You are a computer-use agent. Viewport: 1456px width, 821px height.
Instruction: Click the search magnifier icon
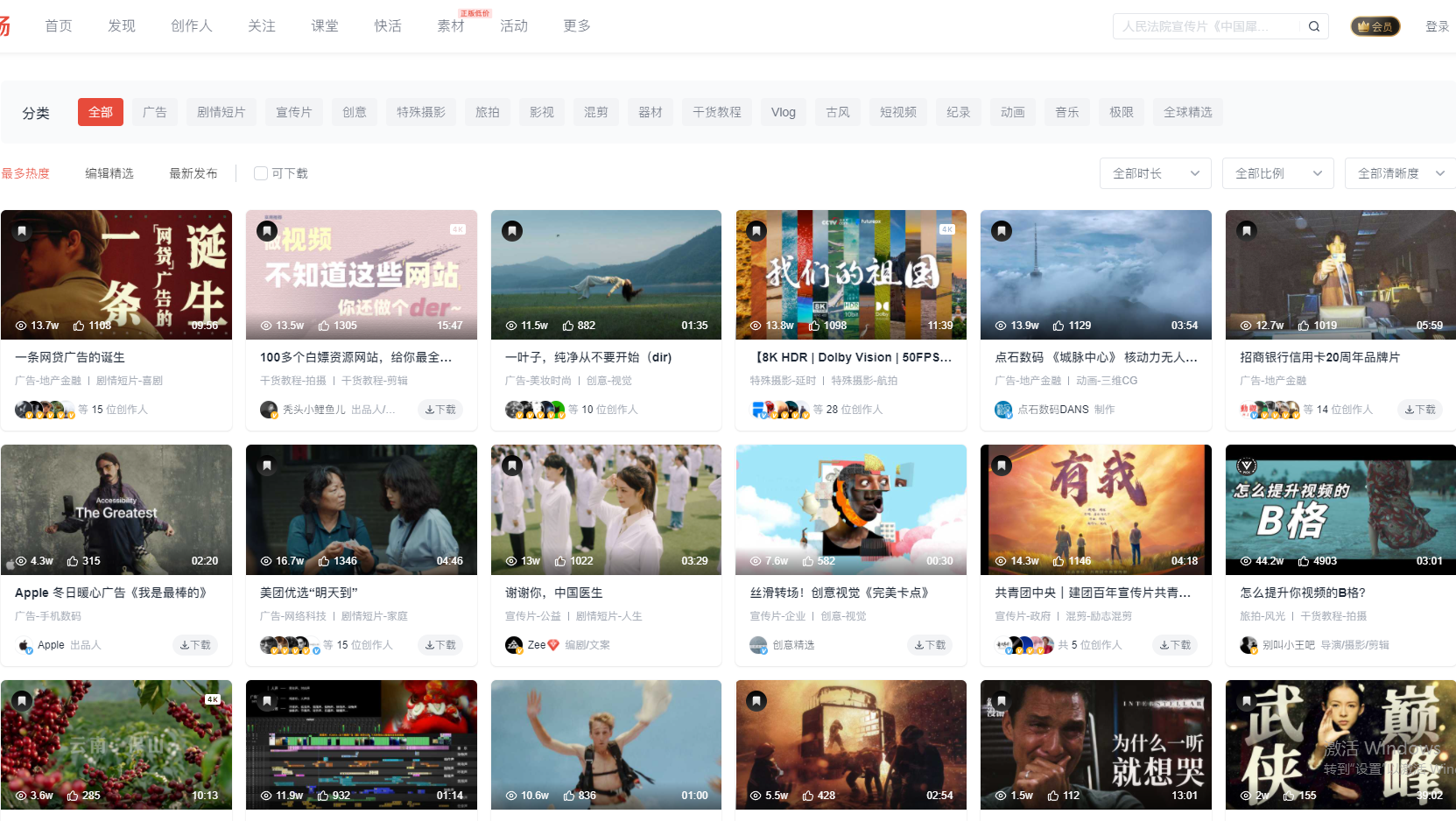pyautogui.click(x=1313, y=26)
